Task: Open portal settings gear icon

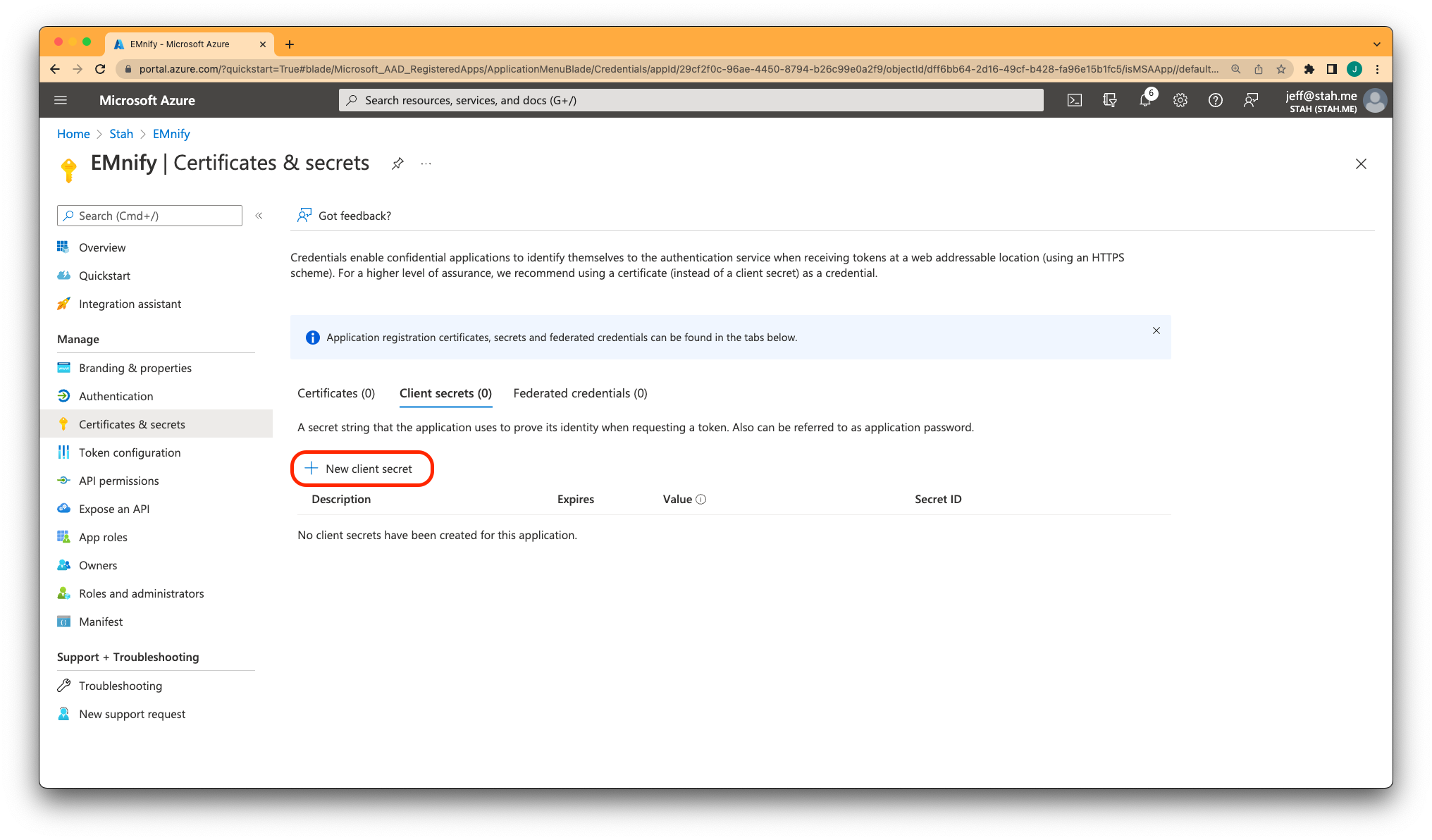Action: click(x=1180, y=100)
